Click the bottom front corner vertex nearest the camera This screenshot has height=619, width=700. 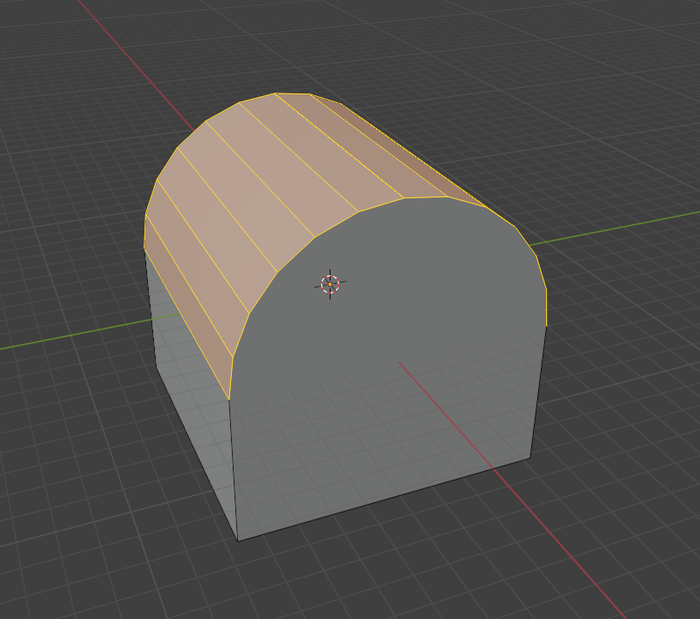(x=238, y=541)
